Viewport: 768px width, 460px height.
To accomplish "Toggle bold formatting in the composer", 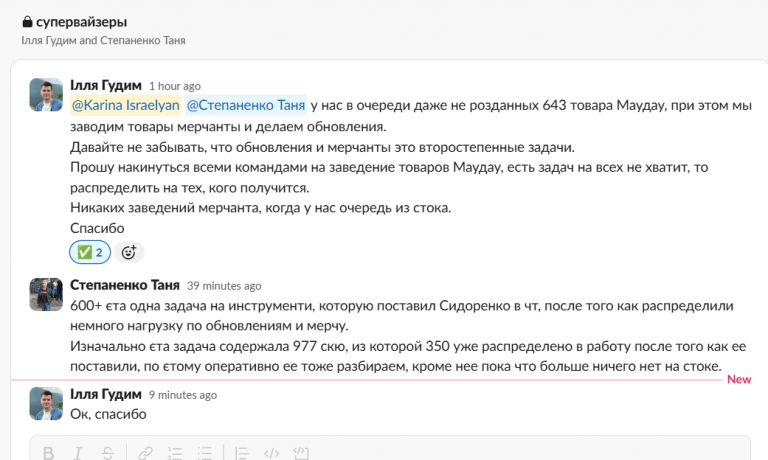I will [48, 453].
